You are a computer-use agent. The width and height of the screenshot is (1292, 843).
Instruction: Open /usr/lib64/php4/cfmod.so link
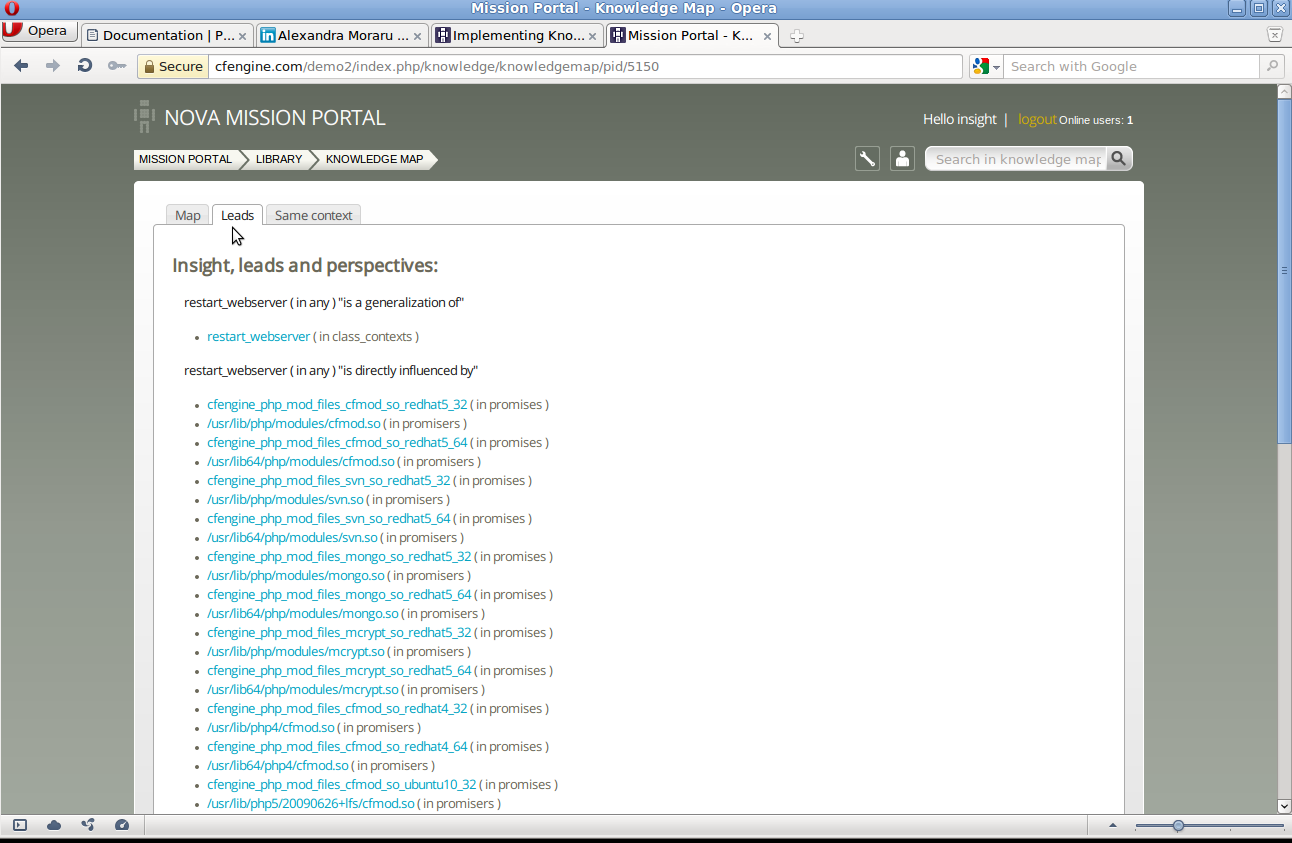[277, 765]
